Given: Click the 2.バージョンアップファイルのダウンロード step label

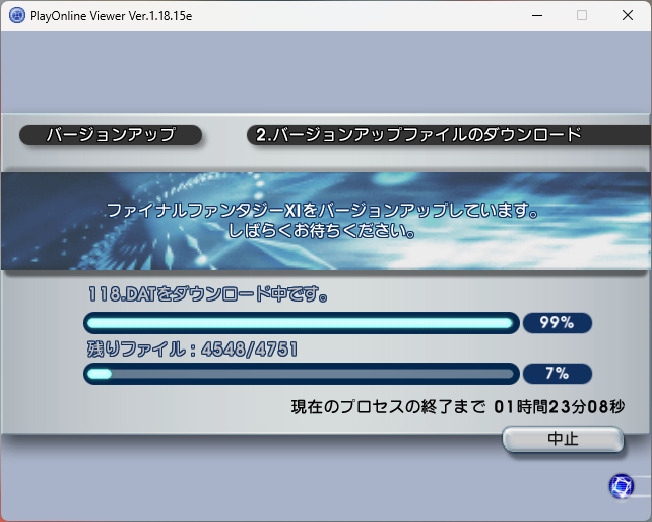Looking at the screenshot, I should pyautogui.click(x=419, y=135).
